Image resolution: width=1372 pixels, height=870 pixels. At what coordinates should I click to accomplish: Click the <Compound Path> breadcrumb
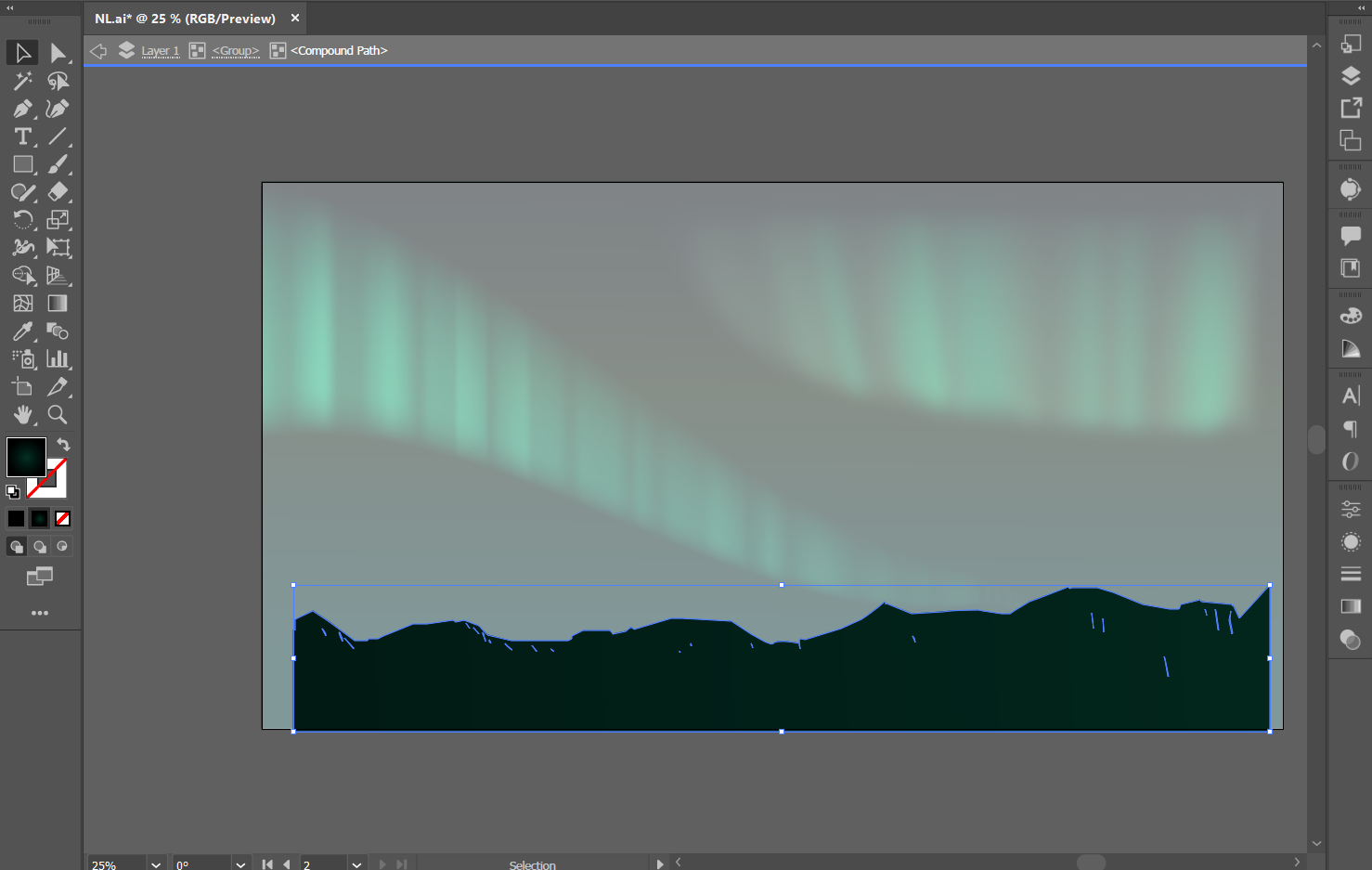(339, 51)
